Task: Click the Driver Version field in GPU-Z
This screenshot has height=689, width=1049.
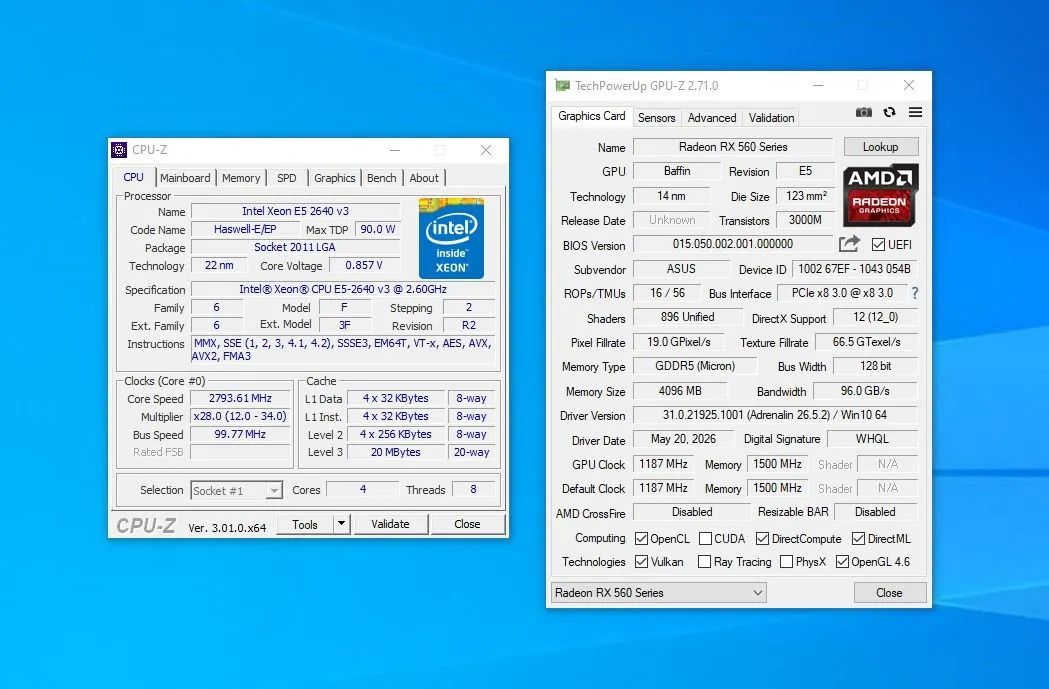Action: (775, 415)
